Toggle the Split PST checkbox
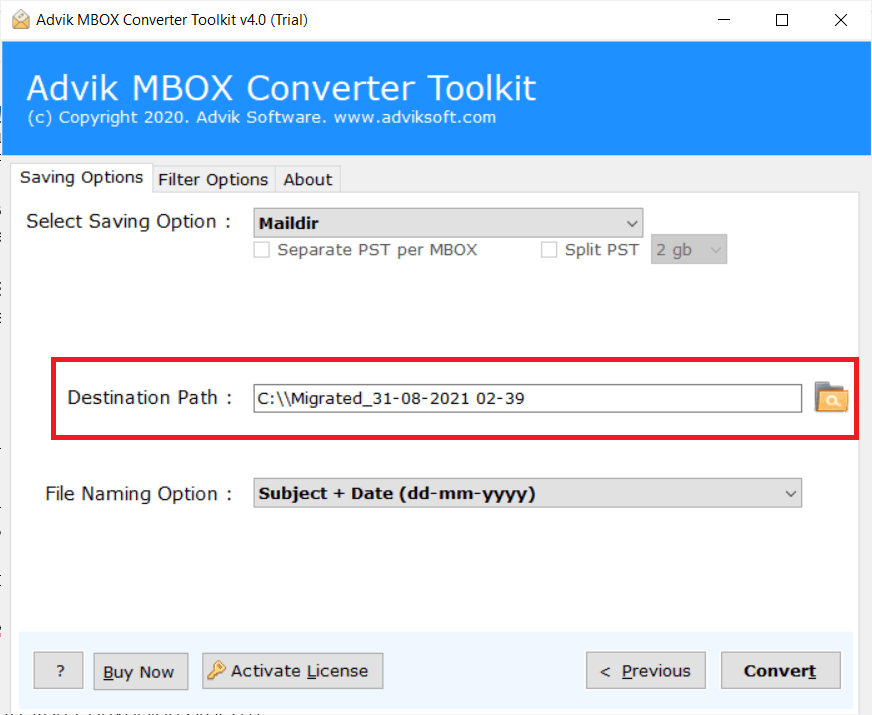 [549, 250]
